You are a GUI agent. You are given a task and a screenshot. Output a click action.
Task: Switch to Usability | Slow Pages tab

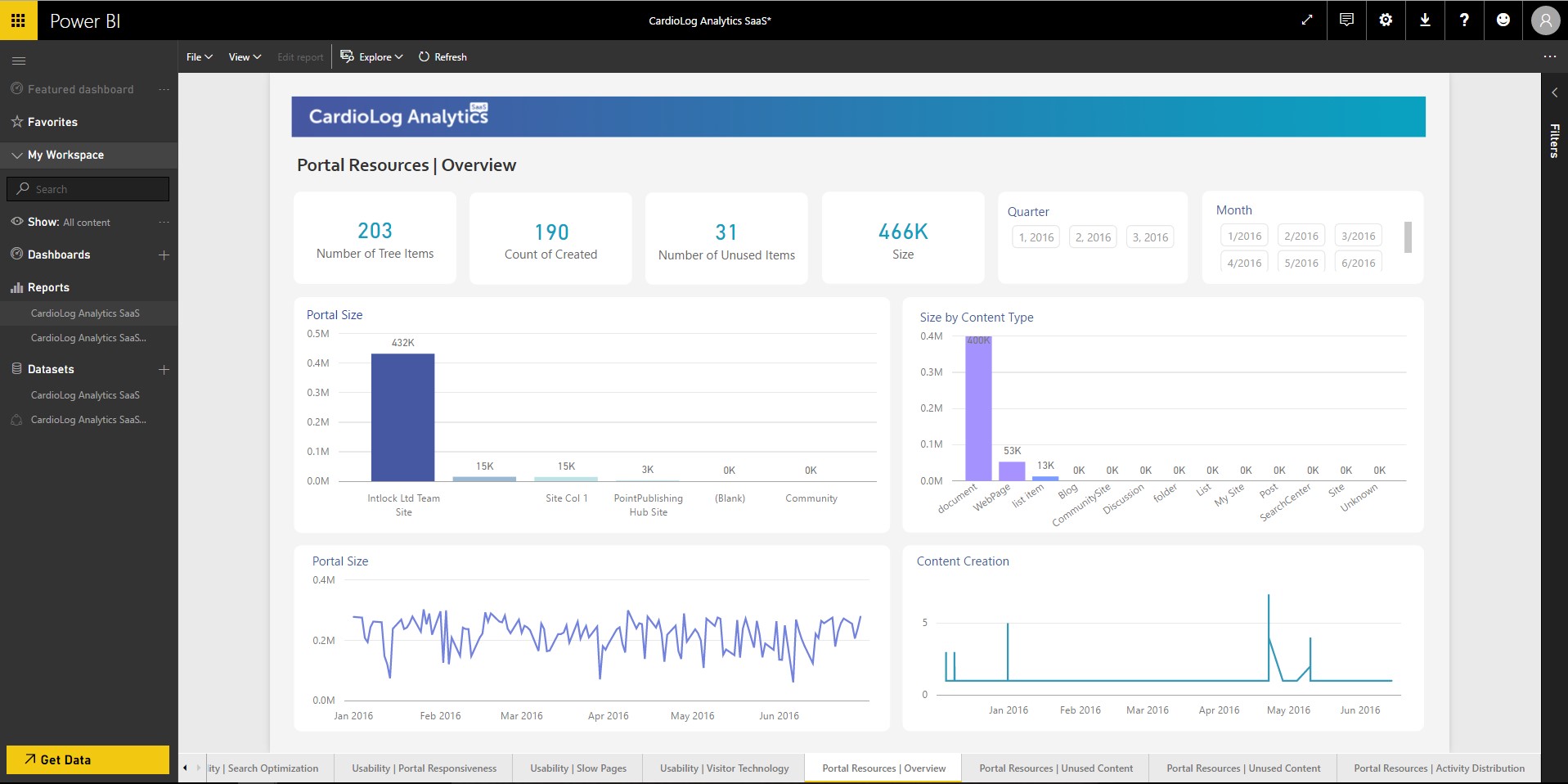(x=578, y=768)
